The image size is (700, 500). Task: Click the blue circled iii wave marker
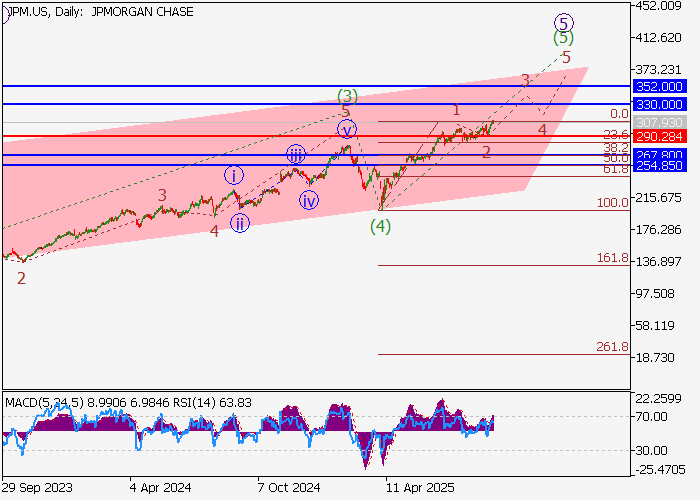tap(295, 154)
